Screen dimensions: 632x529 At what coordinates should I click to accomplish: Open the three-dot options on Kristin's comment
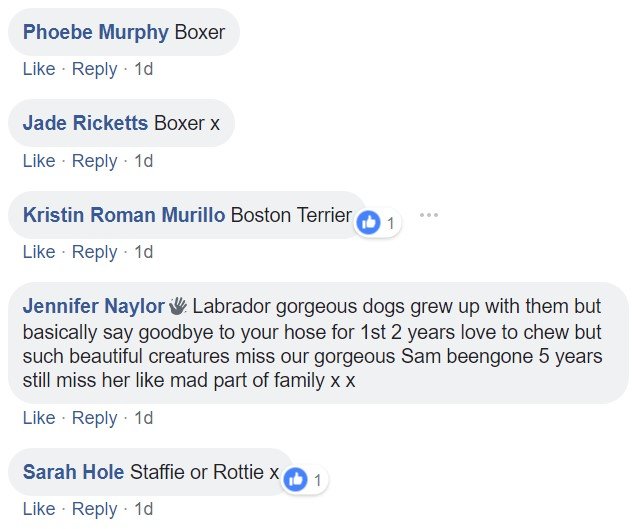point(429,215)
